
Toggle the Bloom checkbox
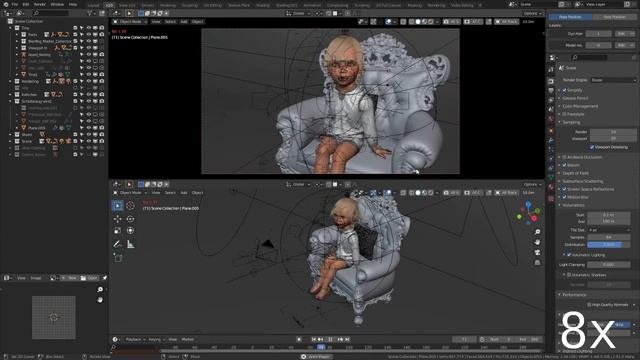click(x=564, y=165)
